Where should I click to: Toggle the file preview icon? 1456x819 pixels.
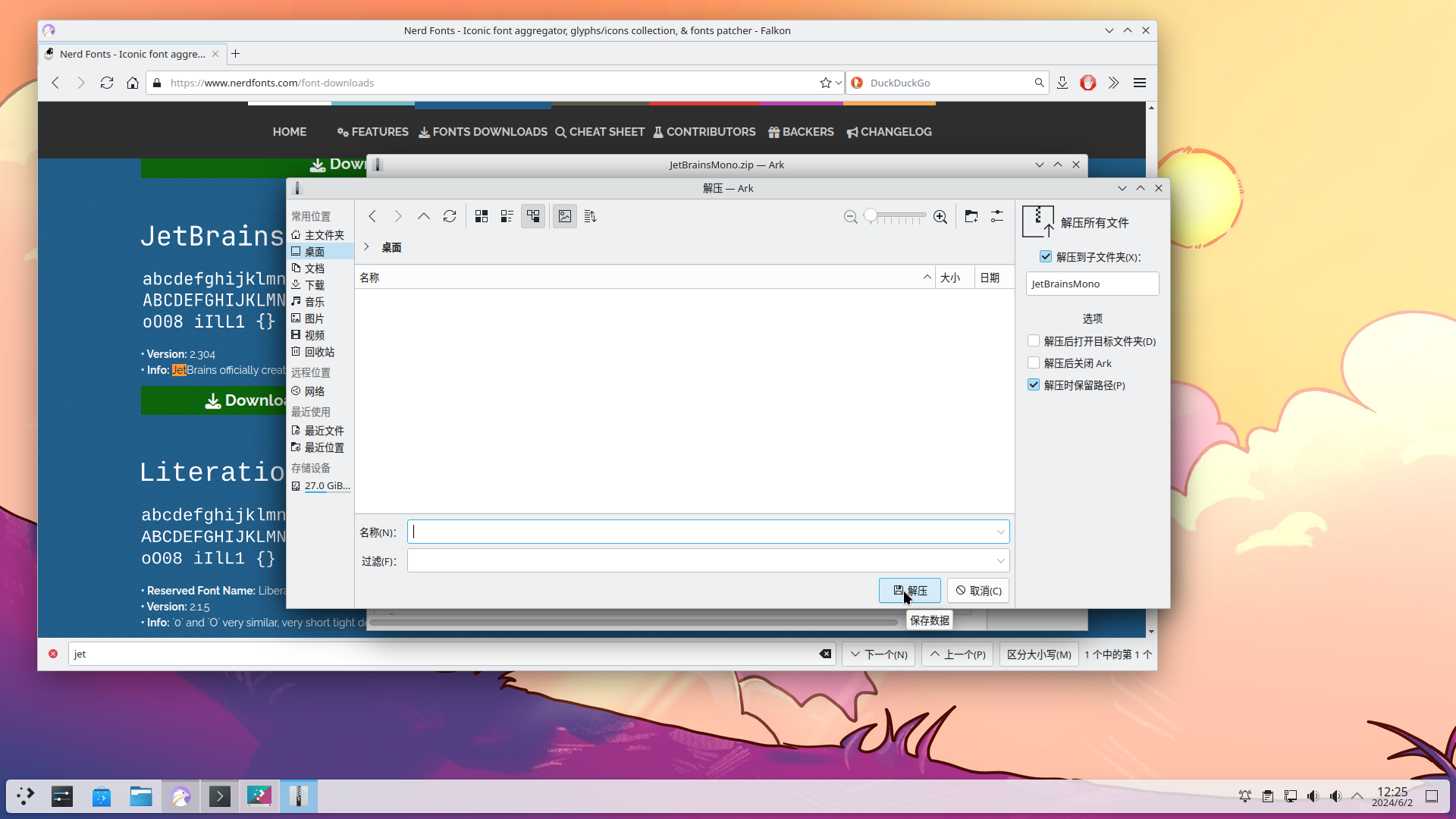(x=565, y=217)
